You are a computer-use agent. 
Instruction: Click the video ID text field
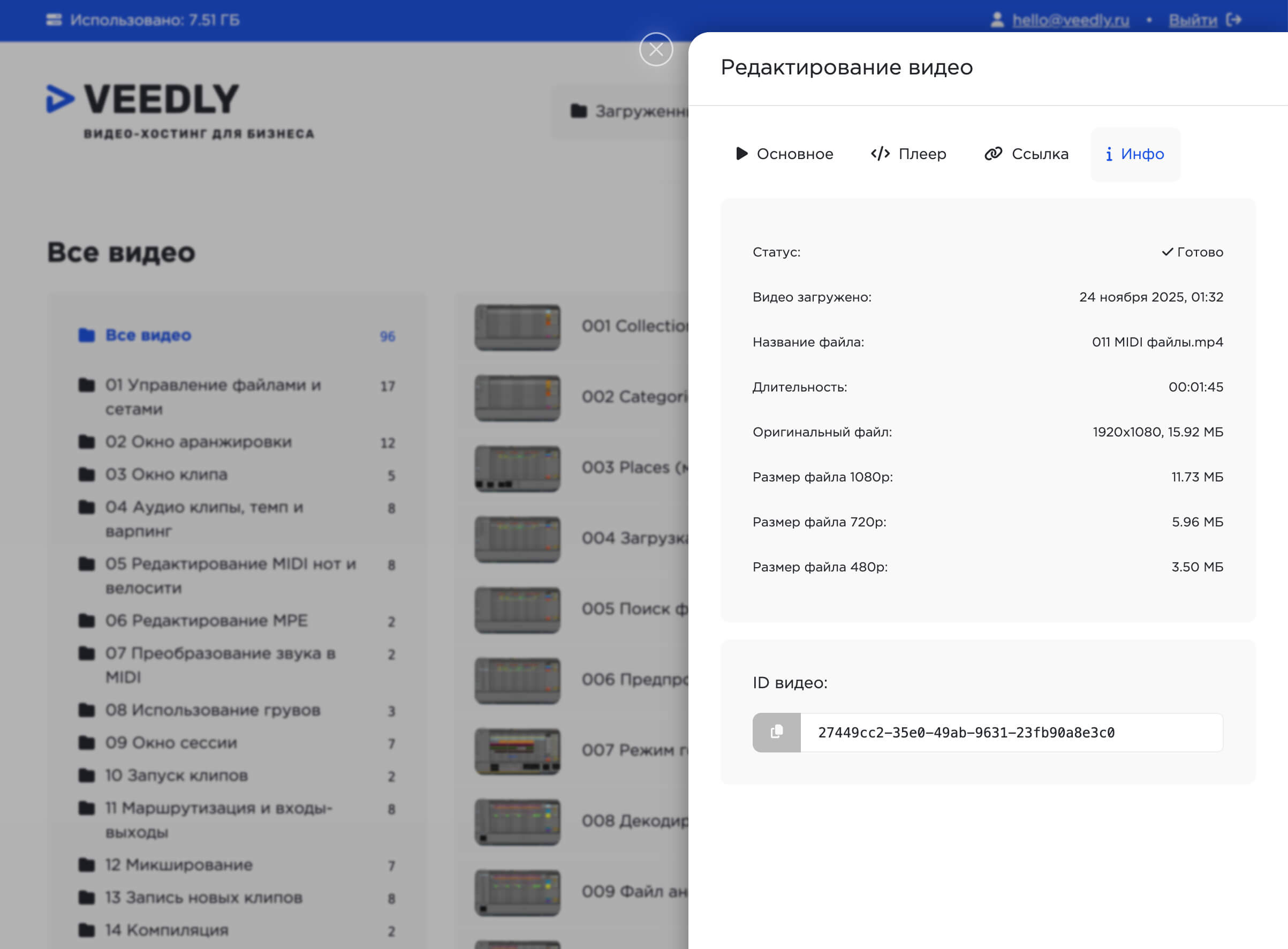[1011, 733]
